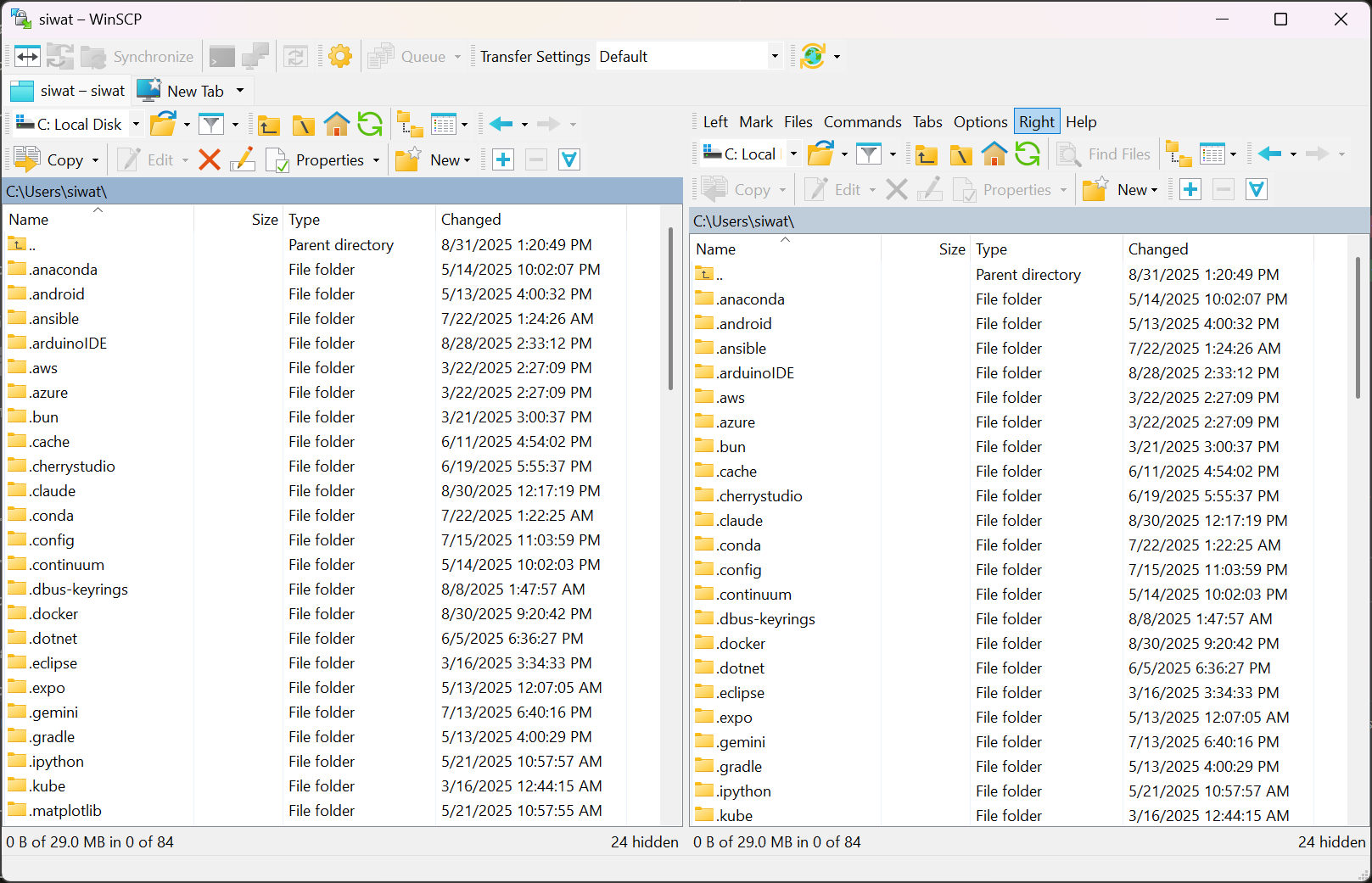
Task: Go to root directory in left panel
Action: (303, 125)
